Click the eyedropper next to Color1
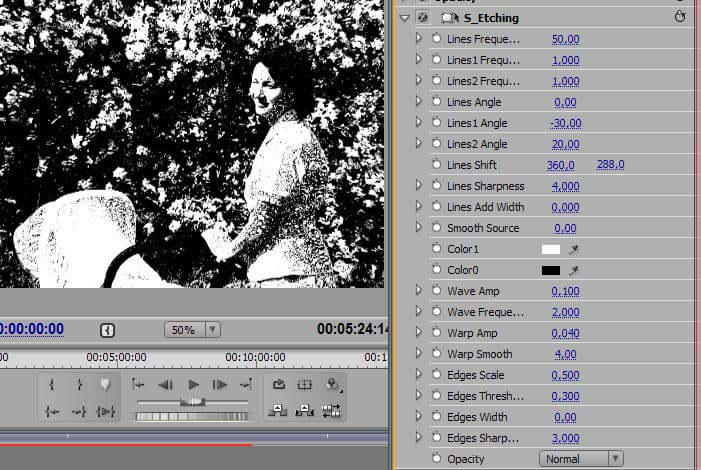This screenshot has height=470, width=701. [x=574, y=249]
